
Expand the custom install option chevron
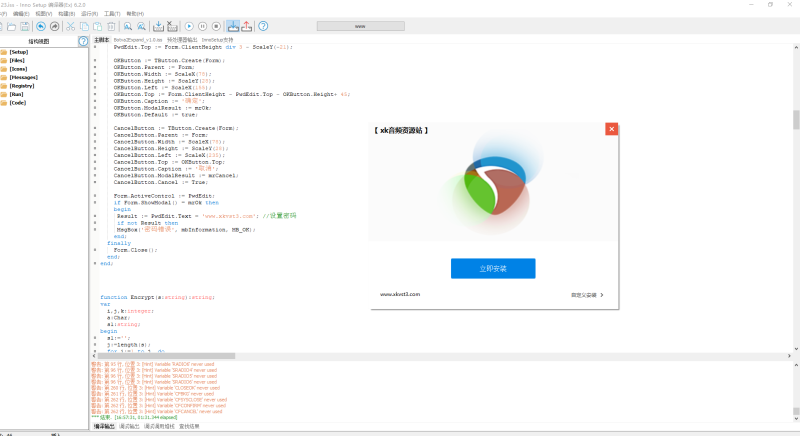(x=602, y=295)
